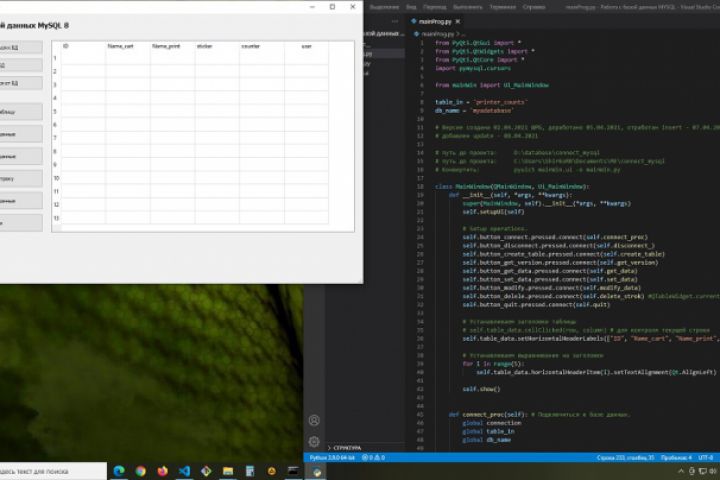Launch Google Chrome from the taskbar
This screenshot has height=480, width=720.
(x=141, y=471)
